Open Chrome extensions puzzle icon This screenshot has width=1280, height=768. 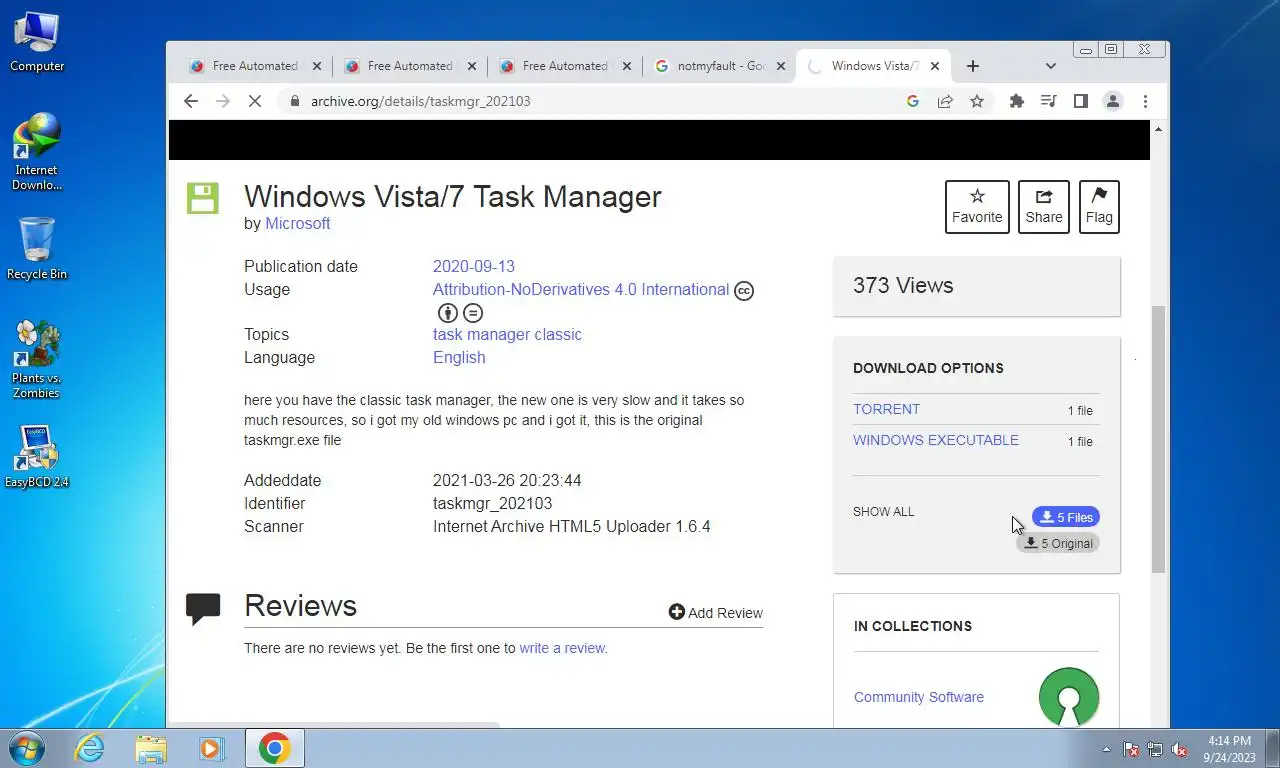coord(1017,101)
